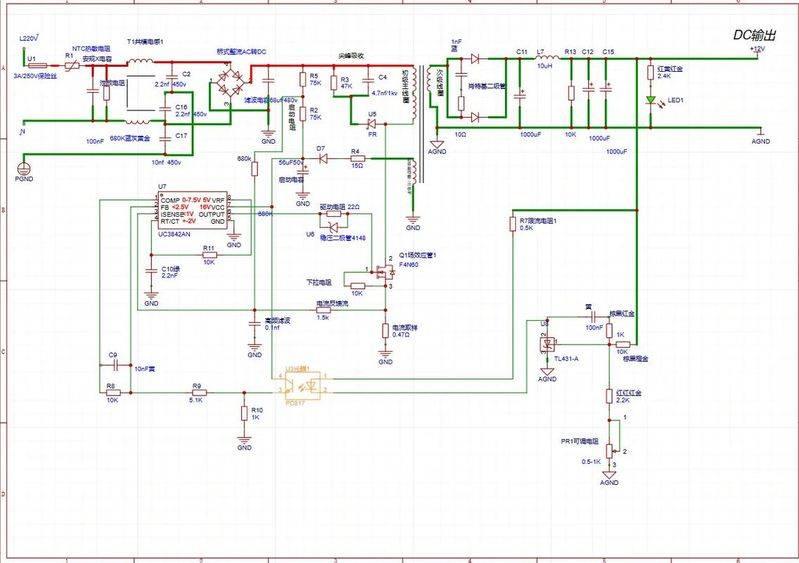The height and width of the screenshot is (563, 799).
Task: Select the PR1 potentiometer symbol
Action: tap(609, 451)
